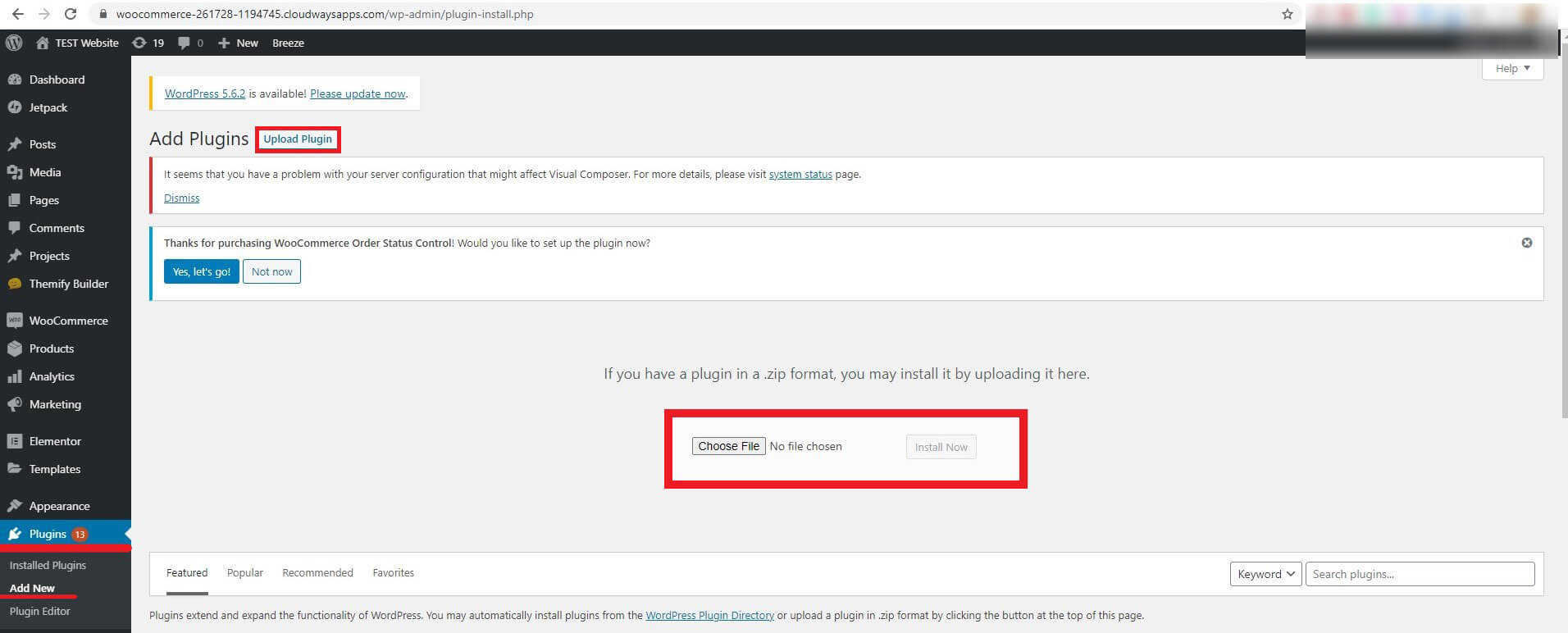This screenshot has height=633, width=1568.
Task: Click the Not now button
Action: 271,271
